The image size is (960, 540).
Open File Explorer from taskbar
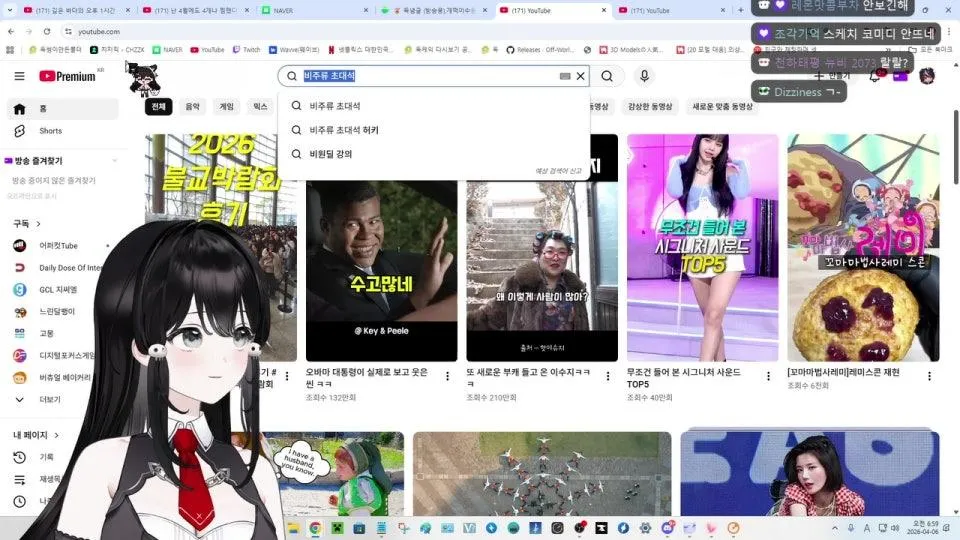click(x=293, y=528)
